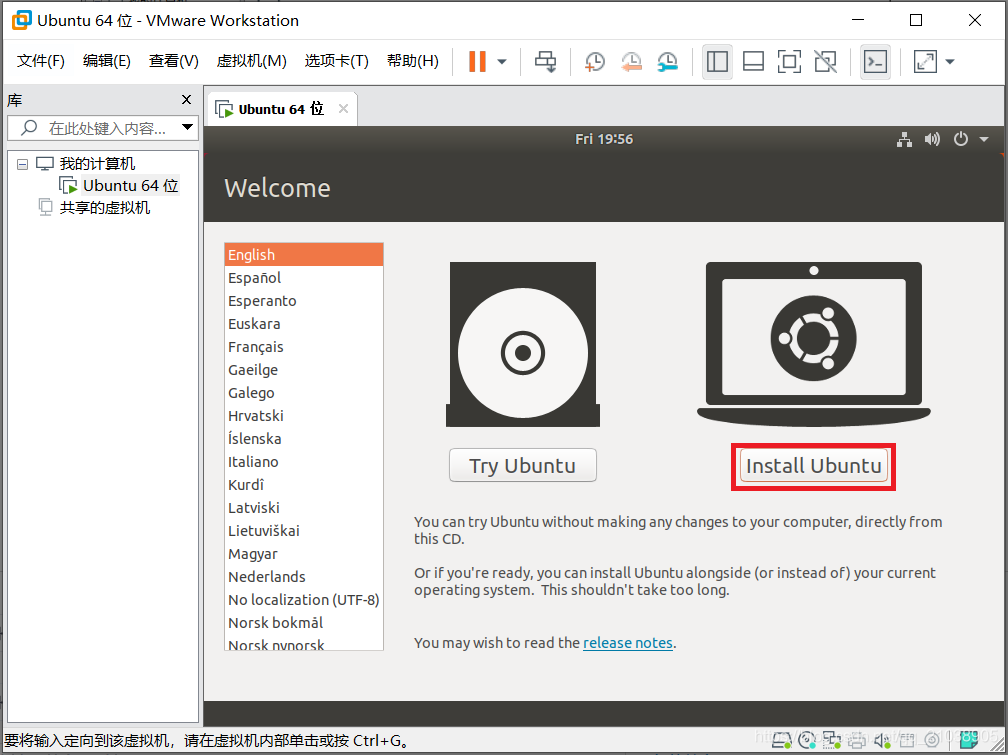Screen dimensions: 1008x755
Task: Select Norsk bokmål in the language list
Action: click(303, 623)
